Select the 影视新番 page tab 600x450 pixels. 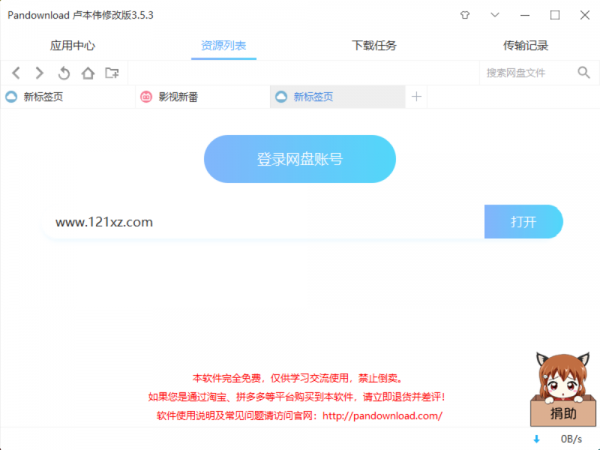click(x=203, y=97)
